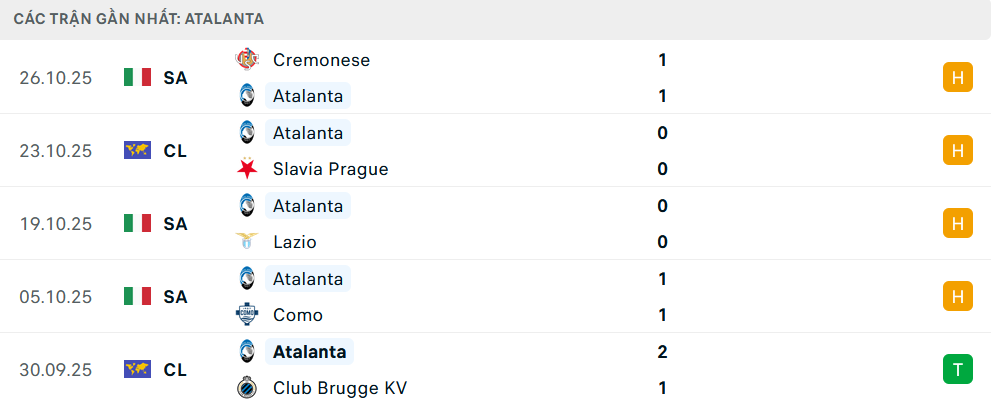
Task: Click the orange H badge for Cremonese match
Action: (x=957, y=77)
